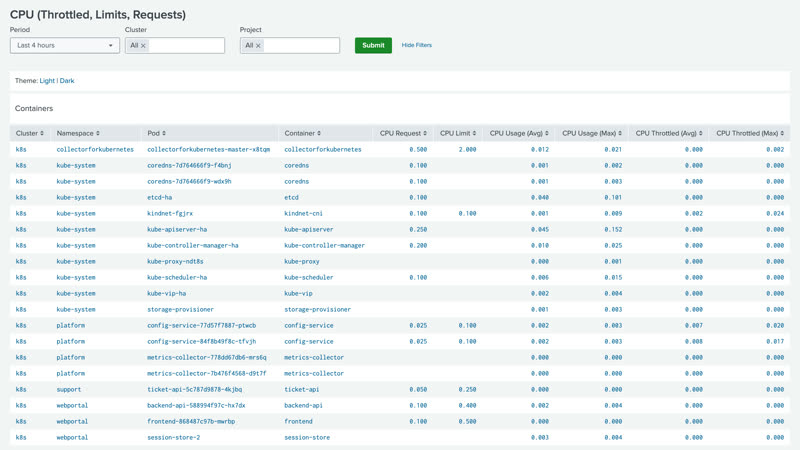
Task: Open pod session-store-2
Action: point(173,437)
